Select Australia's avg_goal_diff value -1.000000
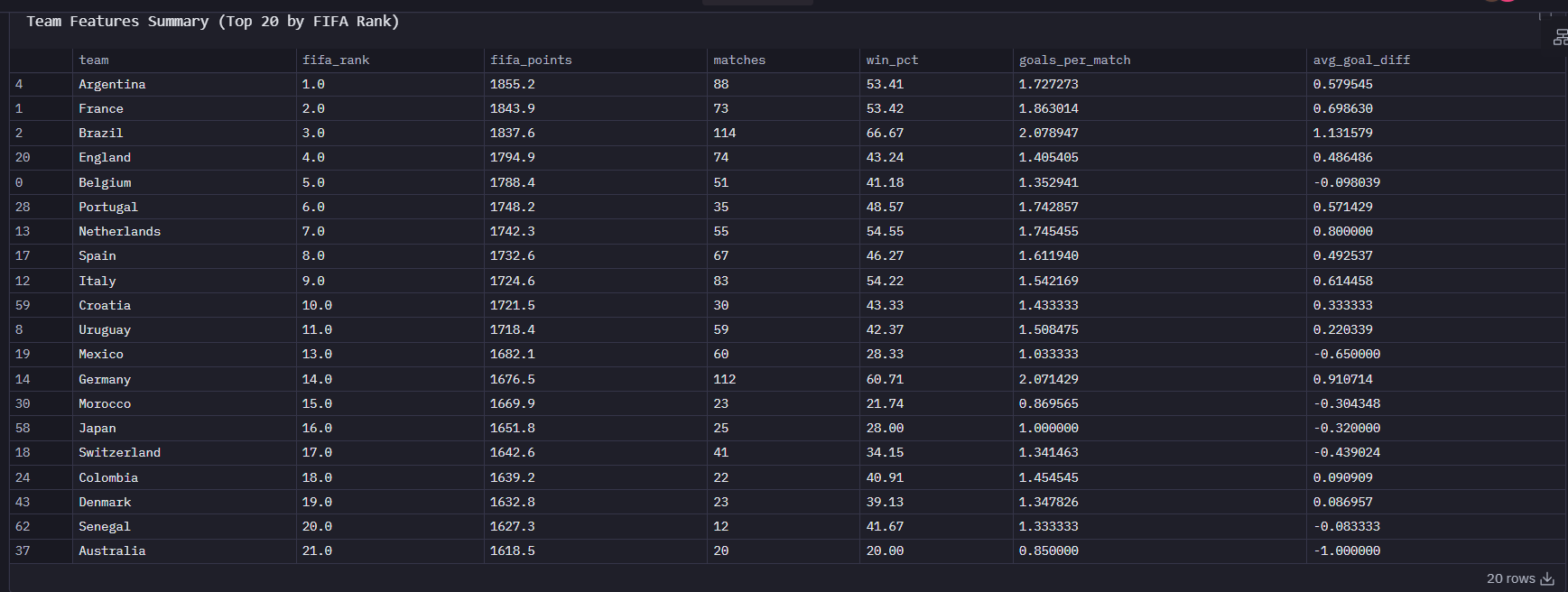 [x=1347, y=550]
